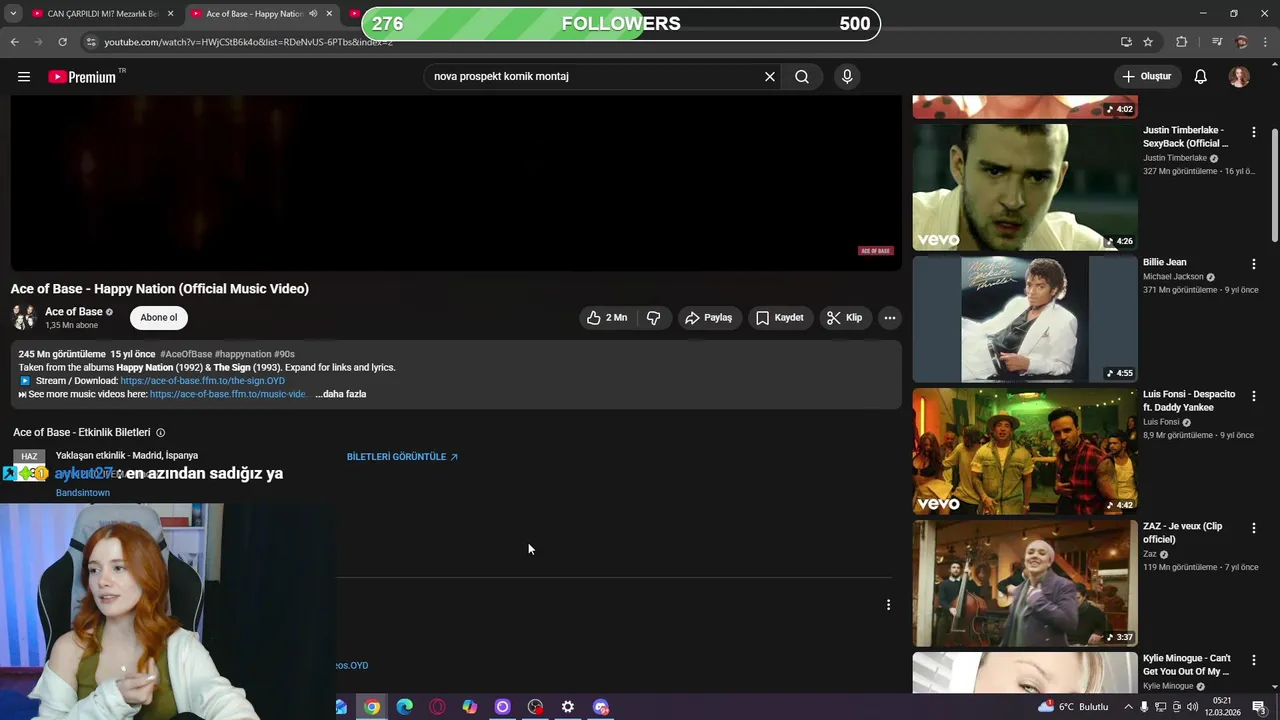Open the BİLETLERİ GÖRÜNTÜLE tickets link
The height and width of the screenshot is (720, 1280).
coord(402,457)
